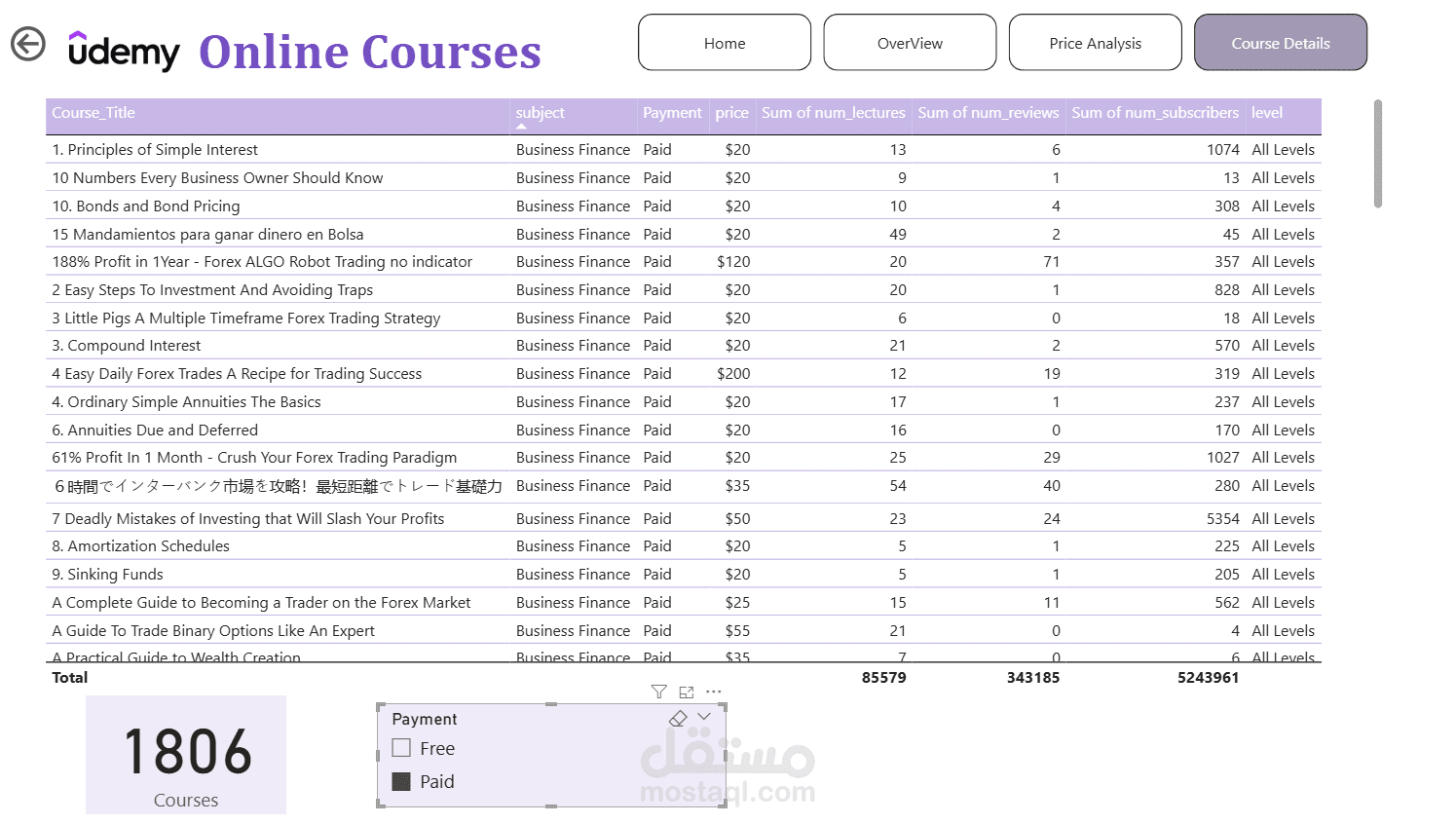Open the Price Analysis page button
The height and width of the screenshot is (824, 1456).
(x=1096, y=43)
